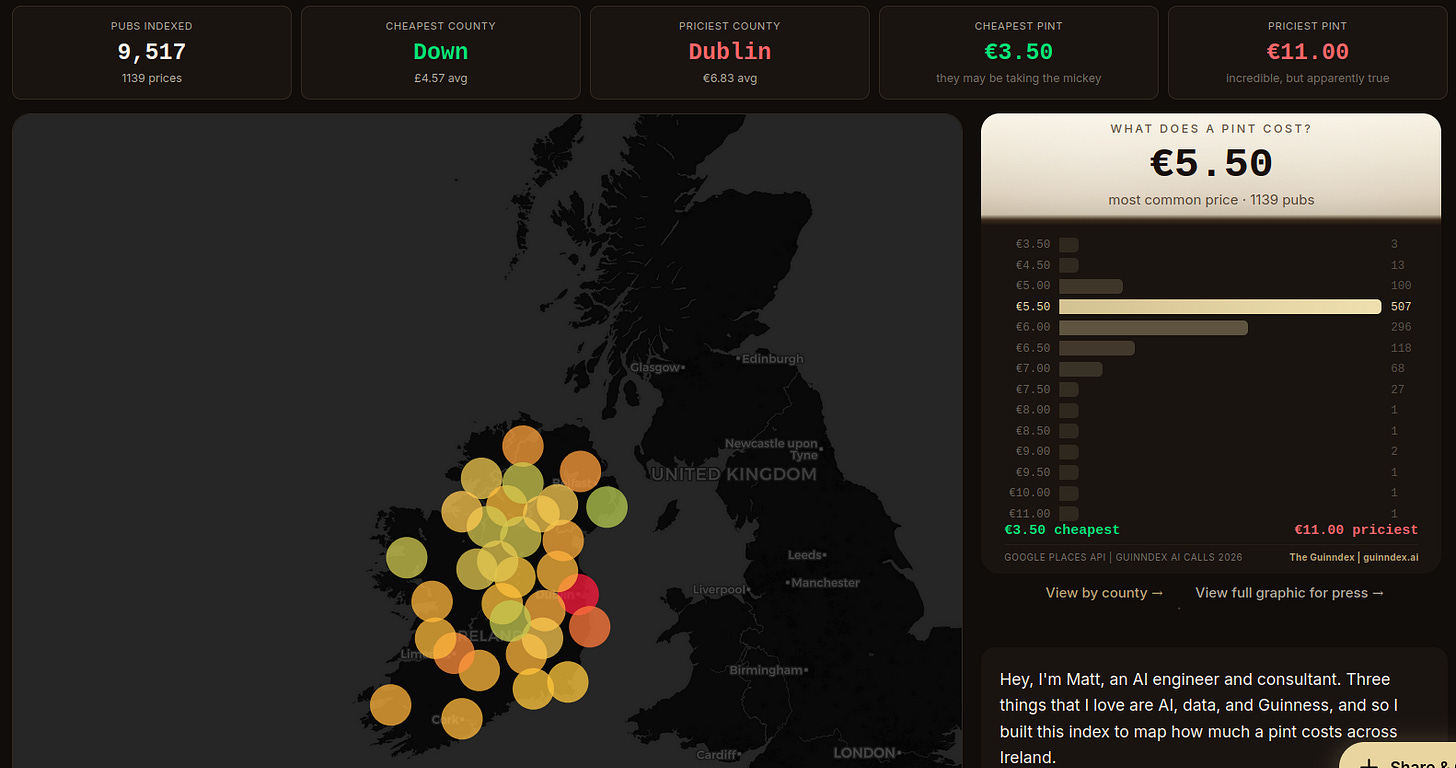Click the €6.50 histogram bar
The height and width of the screenshot is (768, 1456).
click(1096, 348)
